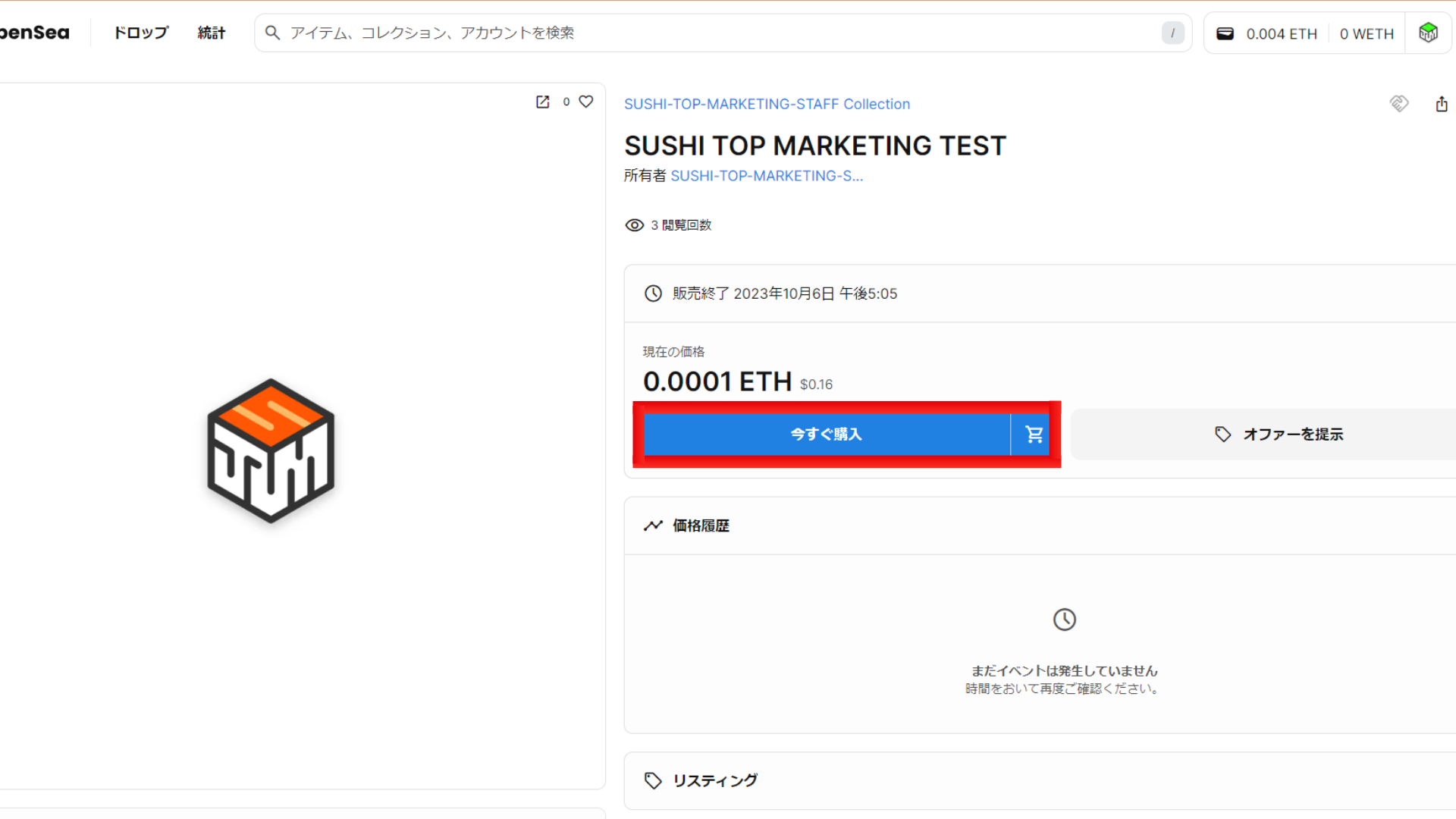The width and height of the screenshot is (1456, 819).
Task: Click the 今すぐ購入 button
Action: [x=827, y=435]
